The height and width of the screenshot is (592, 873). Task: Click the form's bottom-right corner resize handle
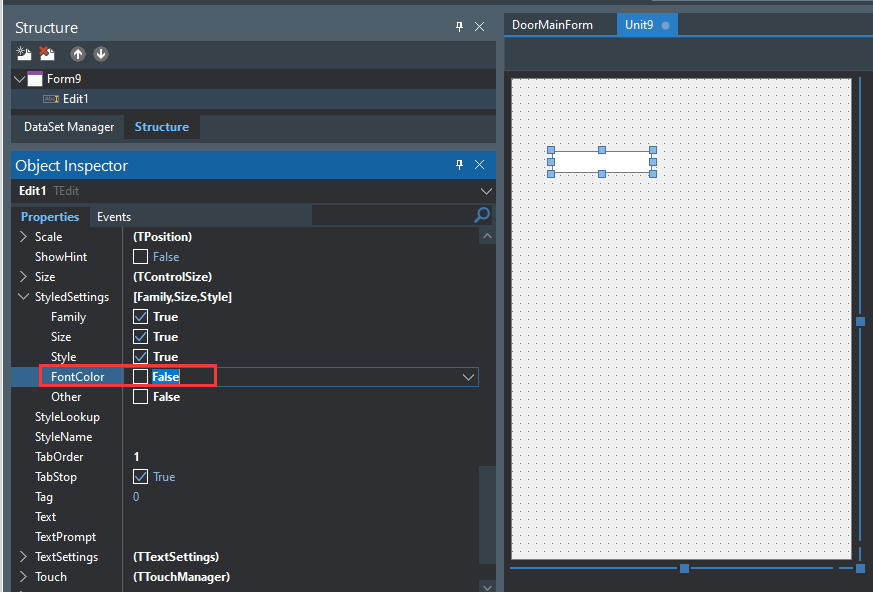pos(861,569)
